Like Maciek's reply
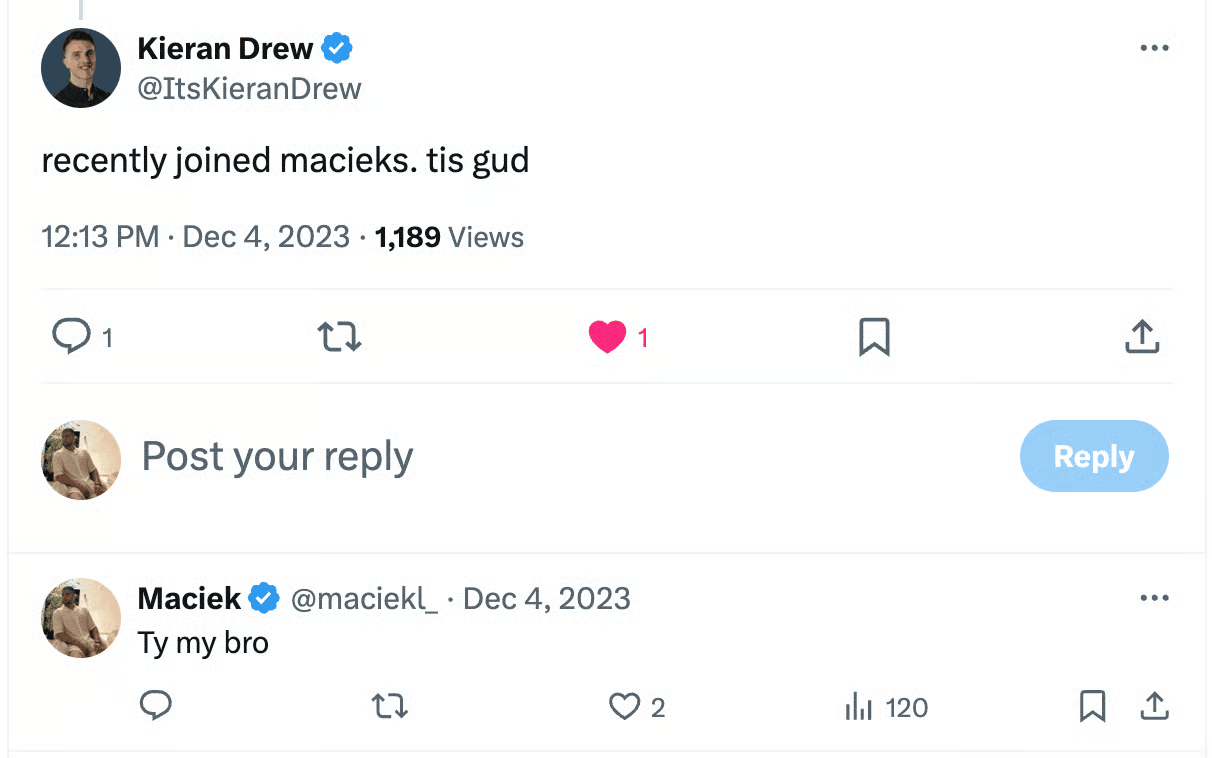1212x758 pixels. (x=624, y=707)
